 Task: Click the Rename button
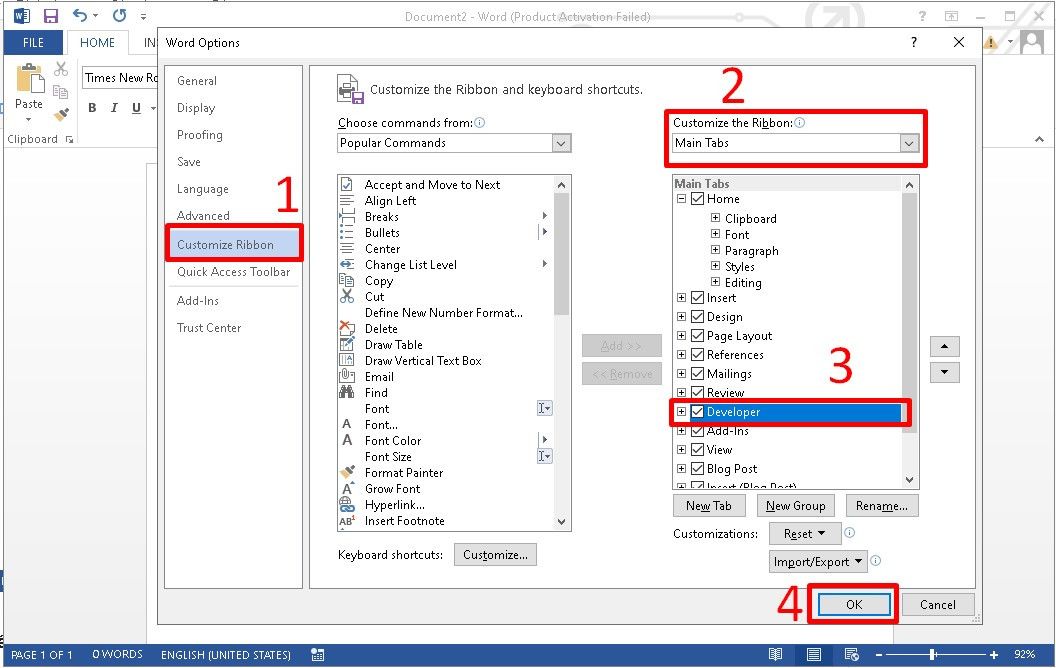pos(881,505)
